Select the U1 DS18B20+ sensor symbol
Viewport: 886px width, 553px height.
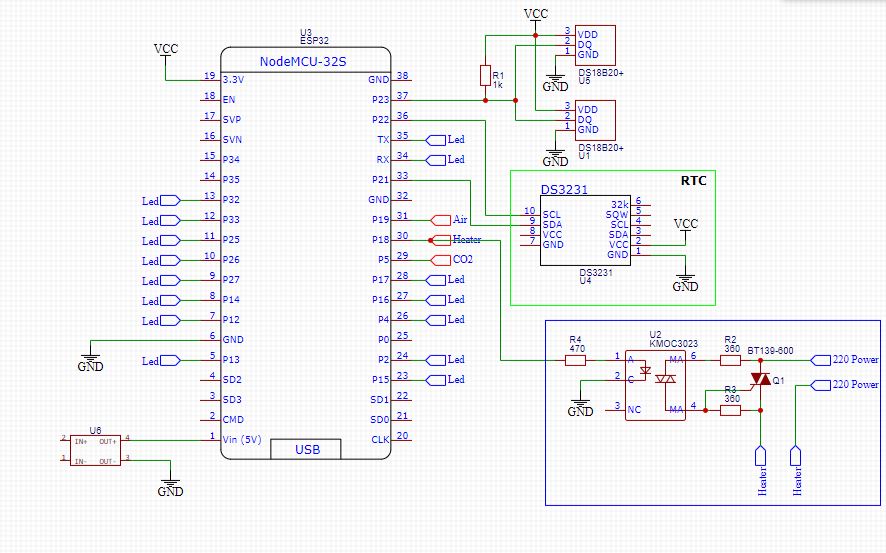point(595,118)
